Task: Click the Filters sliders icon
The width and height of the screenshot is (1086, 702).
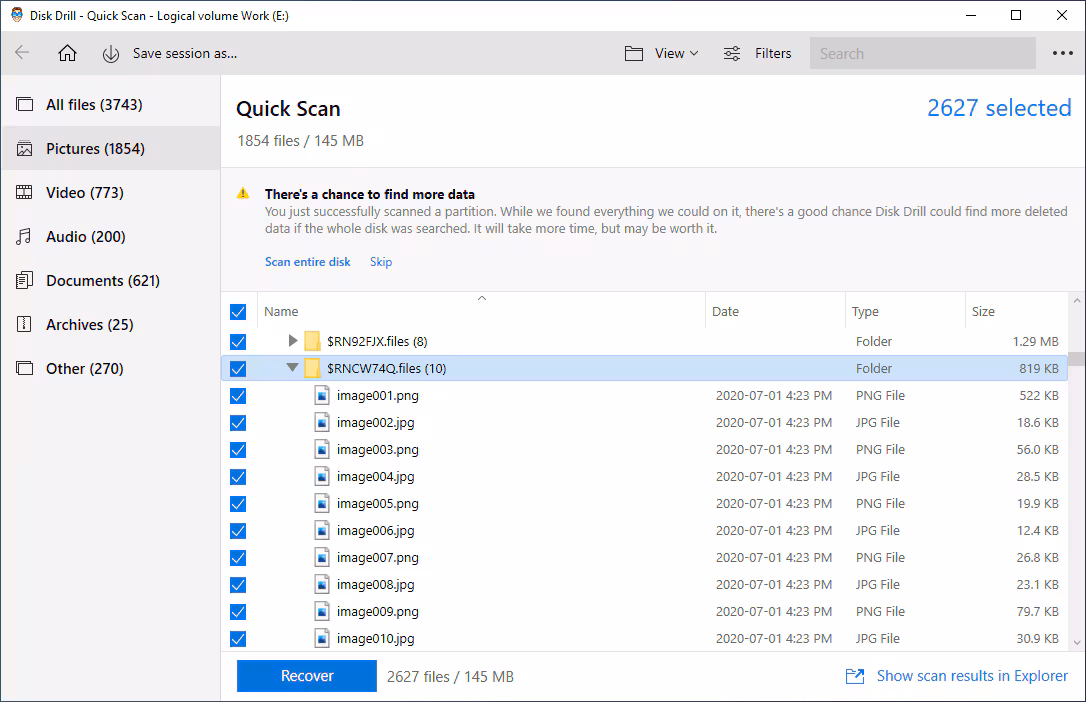Action: coord(732,53)
